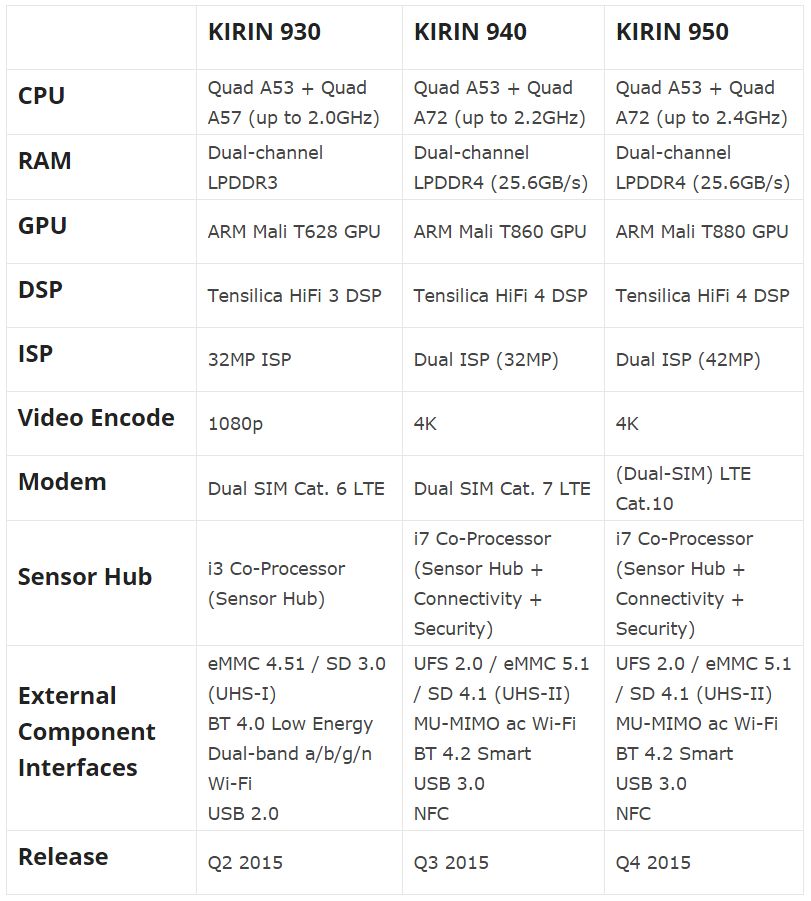The height and width of the screenshot is (901, 811).
Task: Select the KIRIN 940 column header
Action: click(x=470, y=32)
